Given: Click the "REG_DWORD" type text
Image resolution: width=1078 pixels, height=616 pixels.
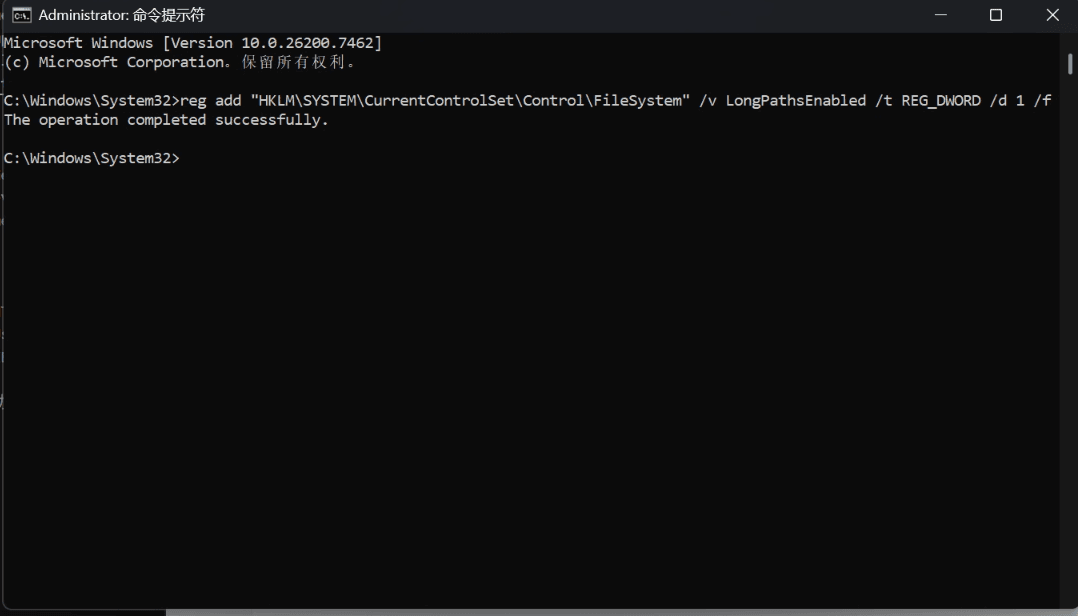Looking at the screenshot, I should 941,101.
